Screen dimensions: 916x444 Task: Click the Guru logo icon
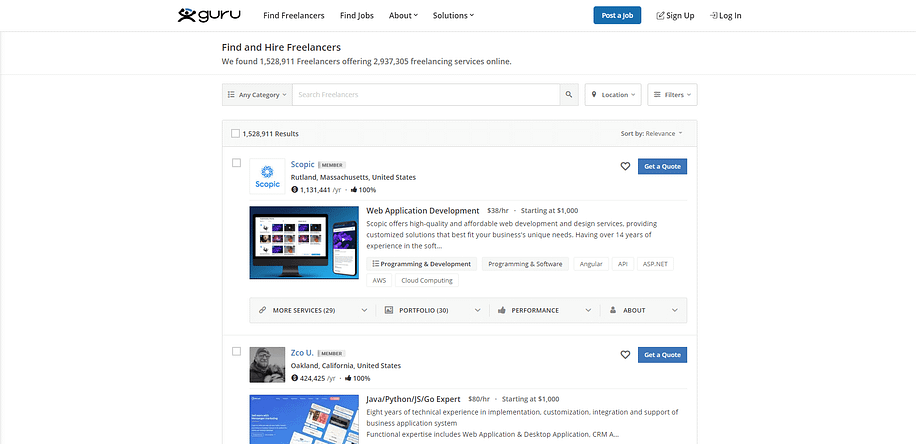tap(186, 15)
